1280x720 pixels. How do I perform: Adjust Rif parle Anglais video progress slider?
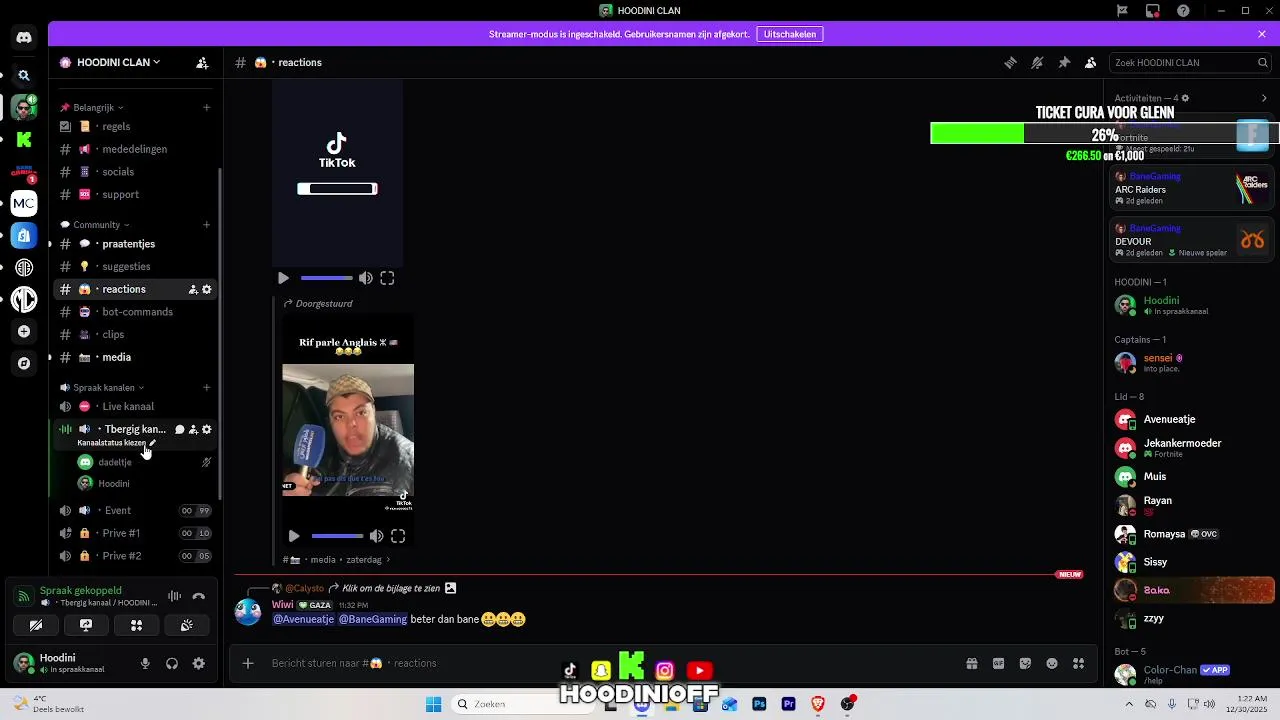pyautogui.click(x=337, y=536)
